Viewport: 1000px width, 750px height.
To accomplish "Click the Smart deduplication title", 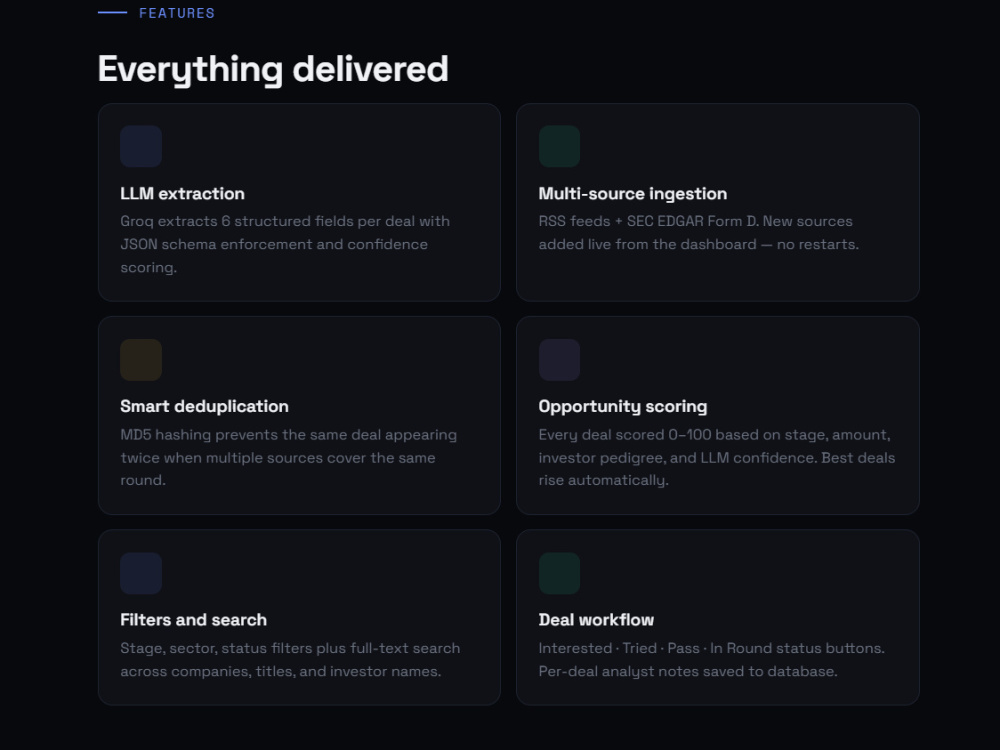I will point(204,406).
